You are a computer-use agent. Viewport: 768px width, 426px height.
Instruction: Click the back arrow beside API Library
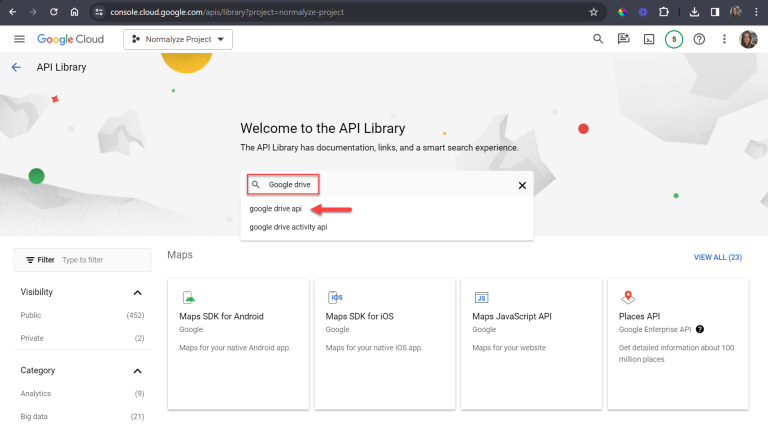pos(16,67)
